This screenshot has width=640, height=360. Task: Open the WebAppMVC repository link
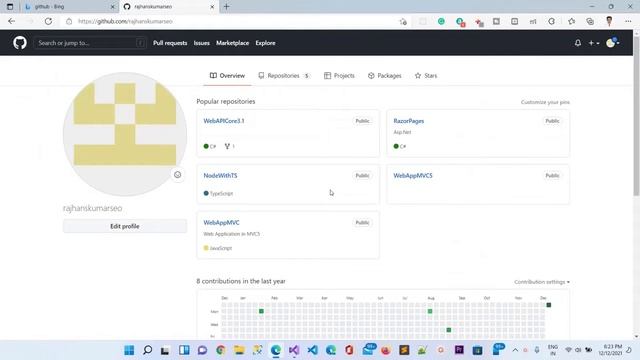(x=221, y=222)
